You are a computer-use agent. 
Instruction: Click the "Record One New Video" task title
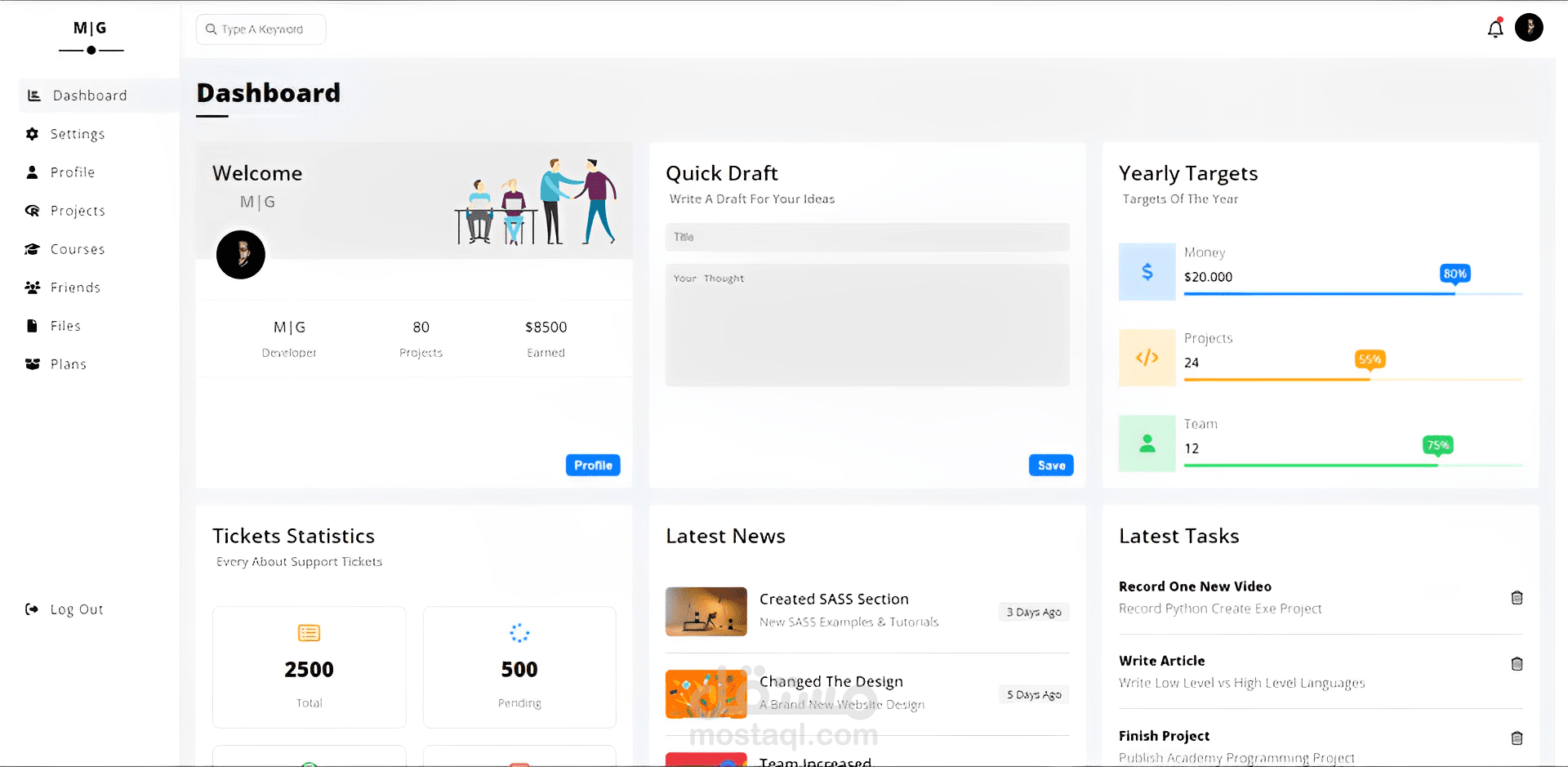point(1195,586)
